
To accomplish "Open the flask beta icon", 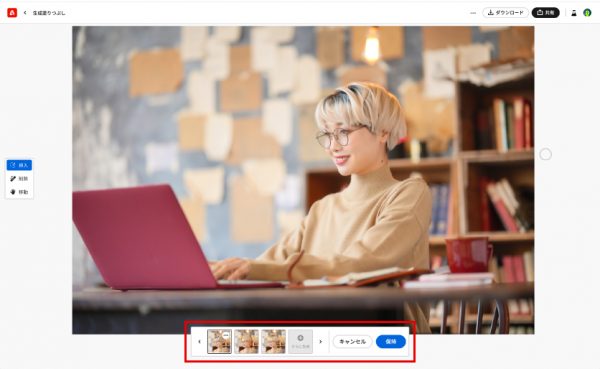I will (574, 13).
